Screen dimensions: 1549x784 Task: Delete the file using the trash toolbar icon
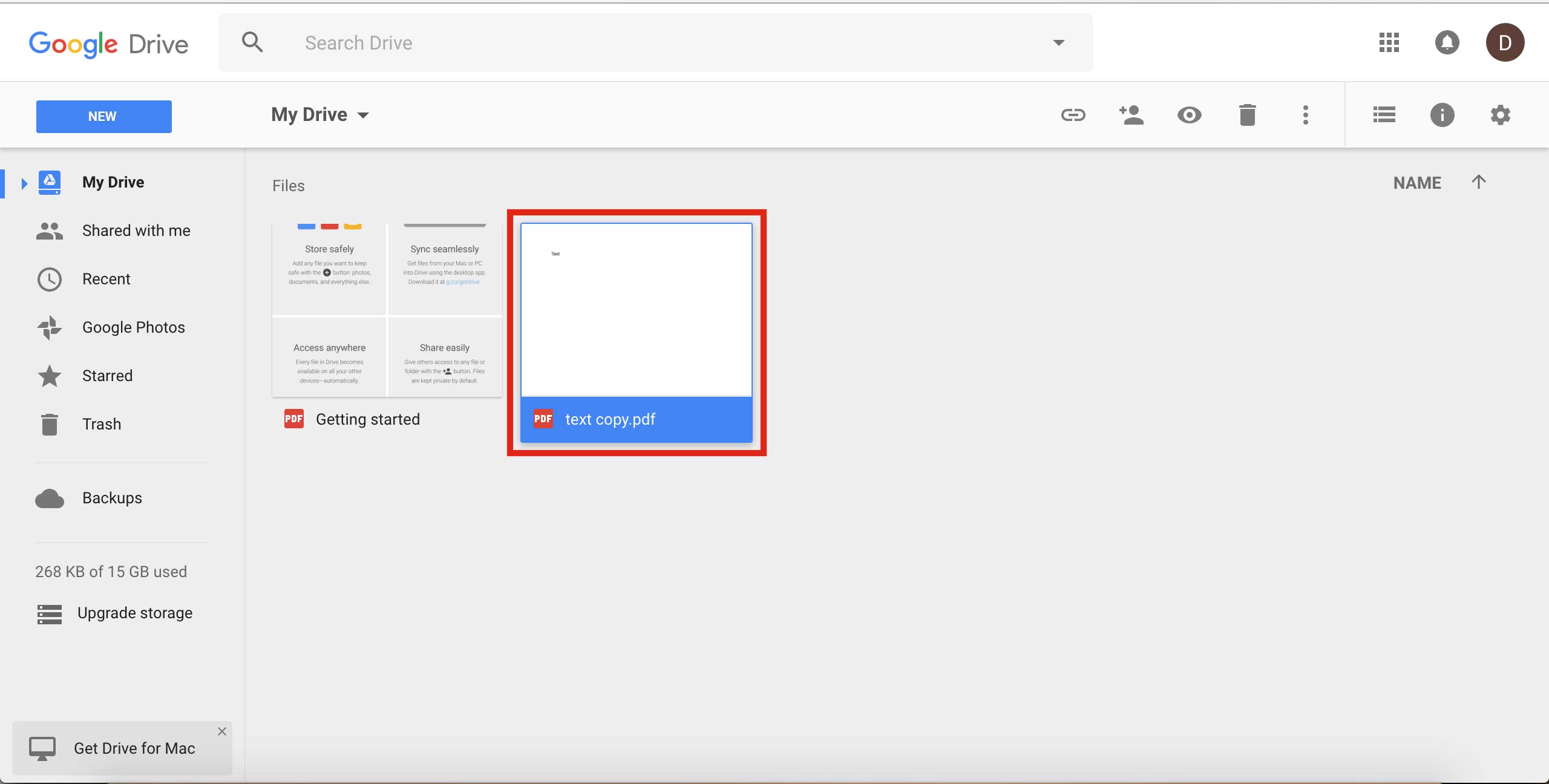click(x=1247, y=115)
